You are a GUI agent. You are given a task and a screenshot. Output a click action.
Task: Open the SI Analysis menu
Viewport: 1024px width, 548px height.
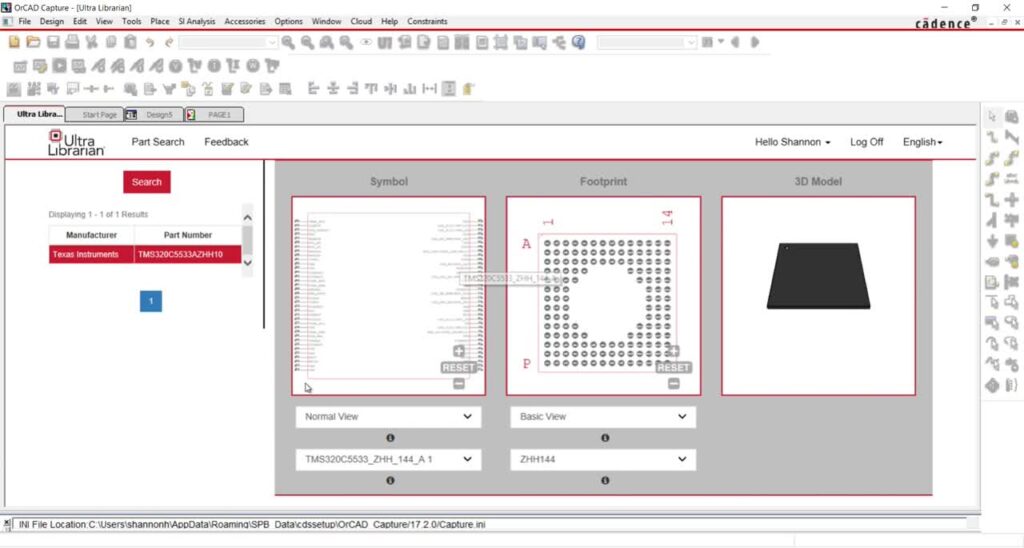197,22
